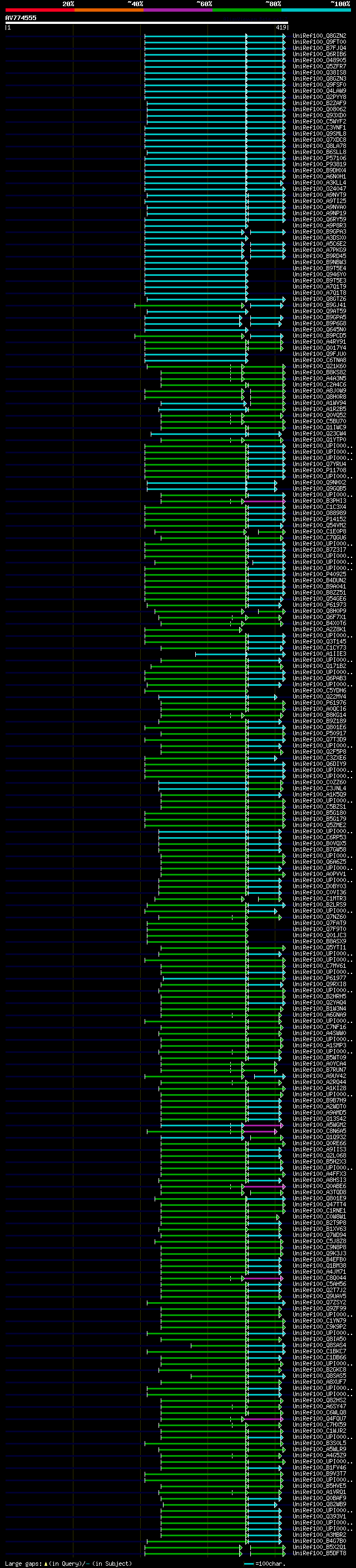Choose the UniRef100_Q21K60 hit label
The height and width of the screenshot is (1568, 356).
coord(319,367)
